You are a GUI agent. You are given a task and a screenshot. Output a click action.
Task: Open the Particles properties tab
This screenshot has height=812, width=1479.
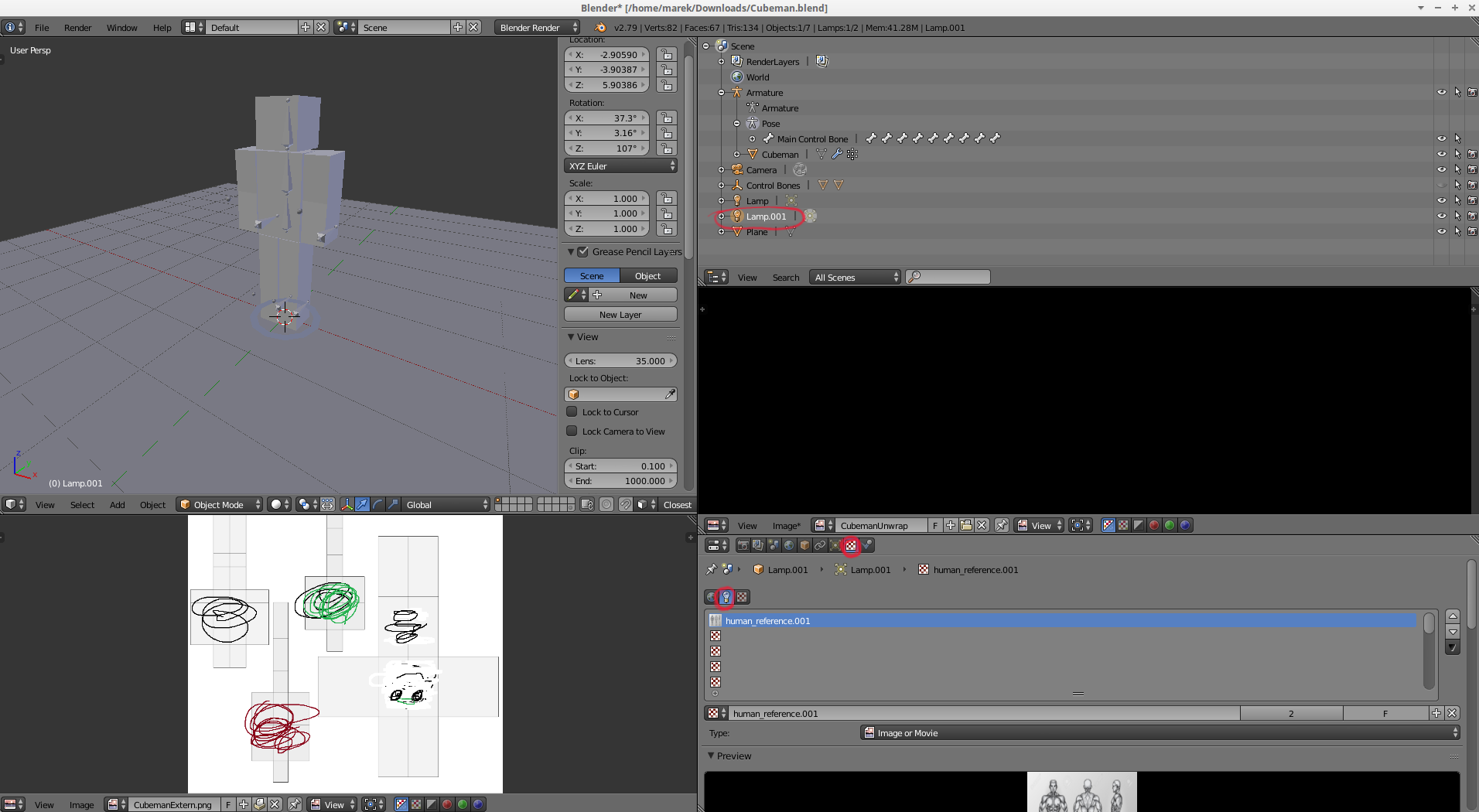867,545
